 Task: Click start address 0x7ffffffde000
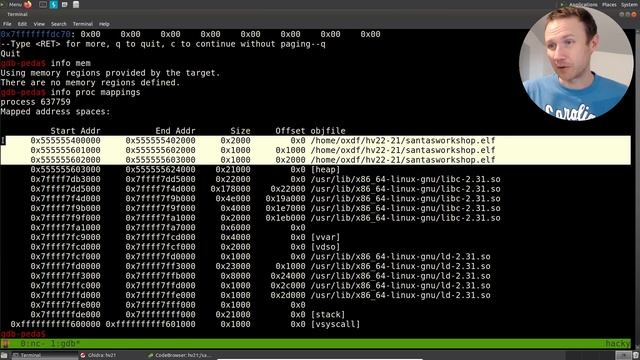click(x=65, y=315)
